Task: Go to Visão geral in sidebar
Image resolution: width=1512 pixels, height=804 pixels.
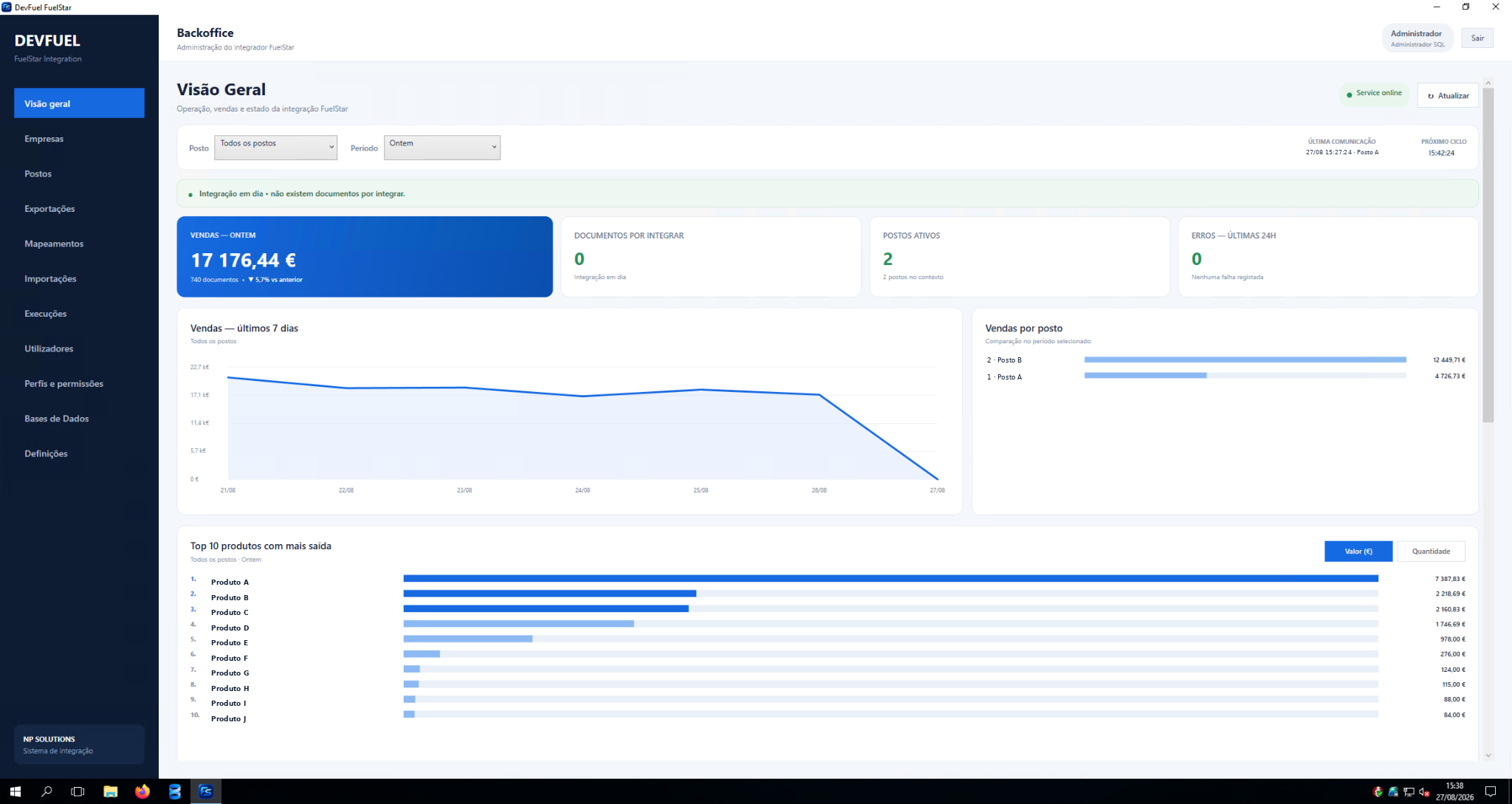Action: click(79, 103)
